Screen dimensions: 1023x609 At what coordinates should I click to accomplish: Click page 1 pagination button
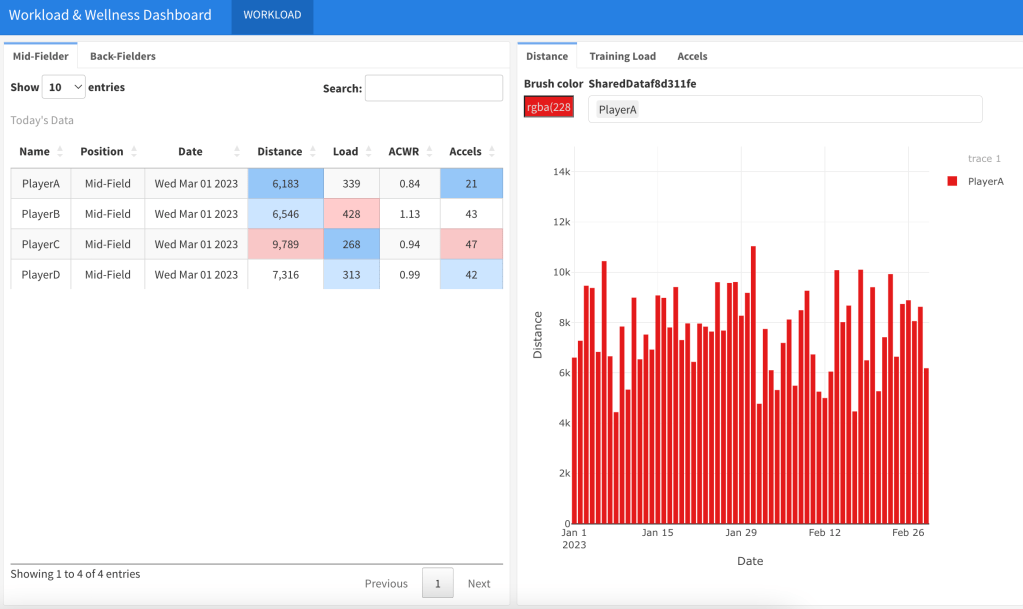(437, 583)
